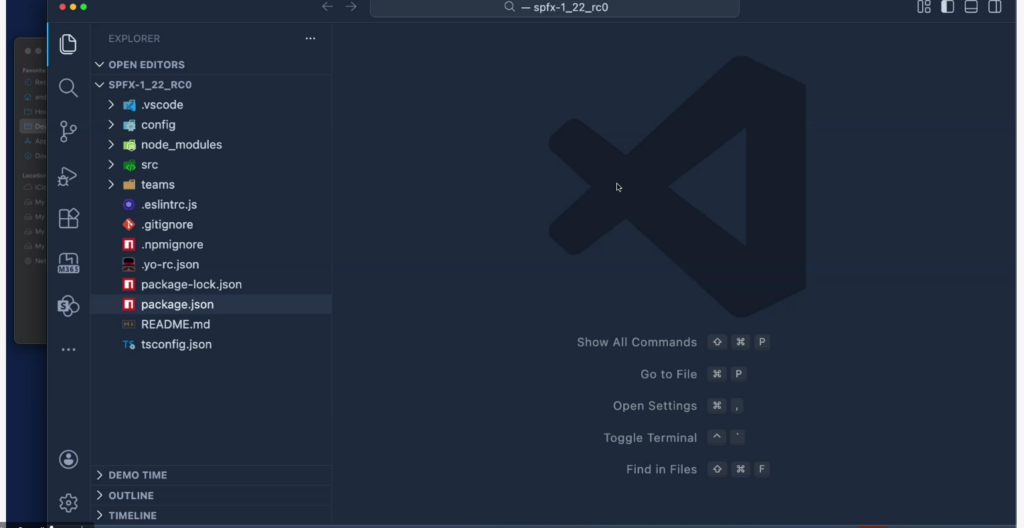The image size is (1024, 528).
Task: Go forward using the right arrow
Action: click(x=351, y=7)
